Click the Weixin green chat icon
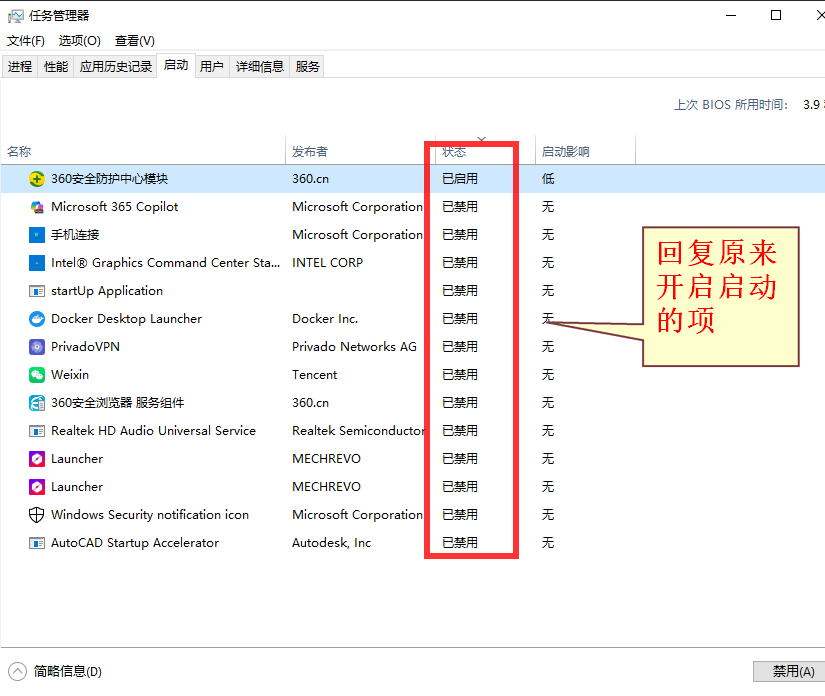 coord(36,375)
